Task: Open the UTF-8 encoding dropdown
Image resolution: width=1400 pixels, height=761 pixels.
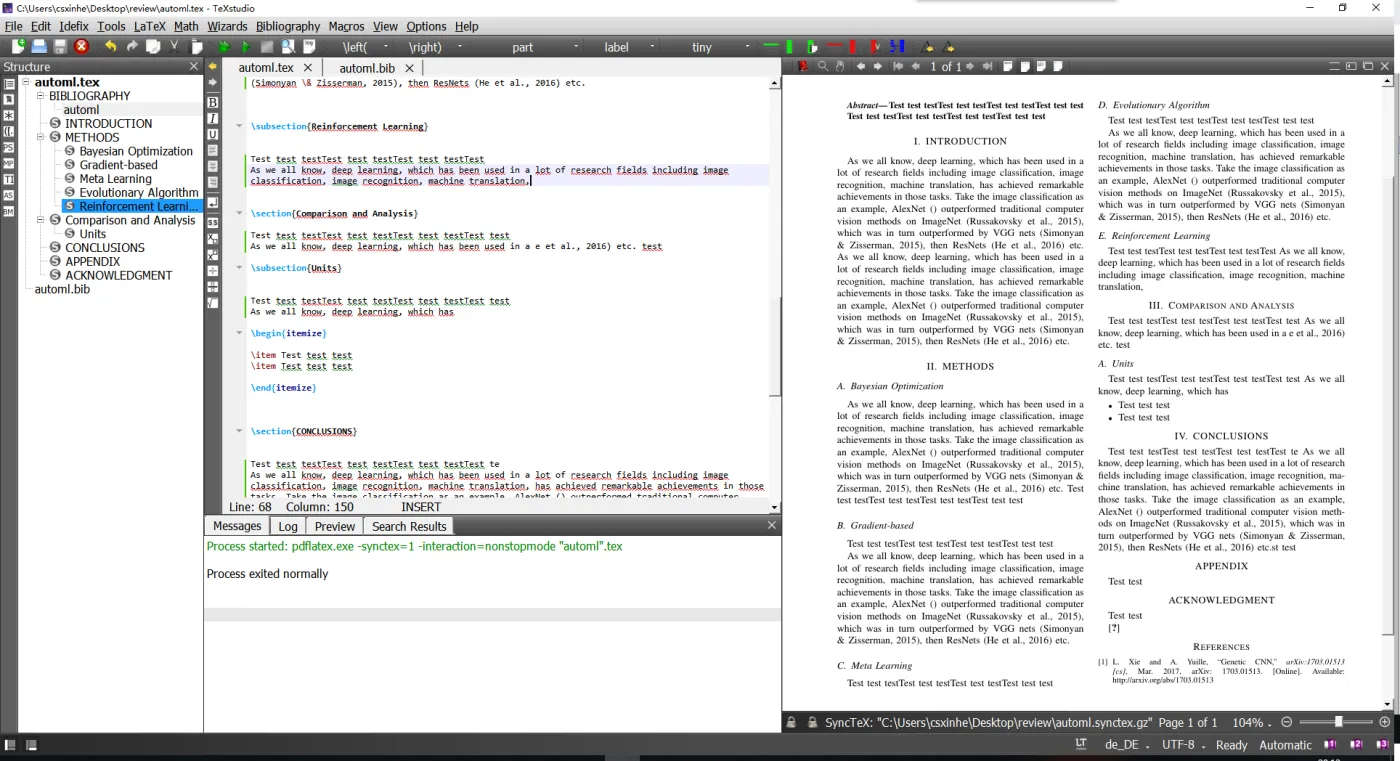Action: pos(1183,745)
